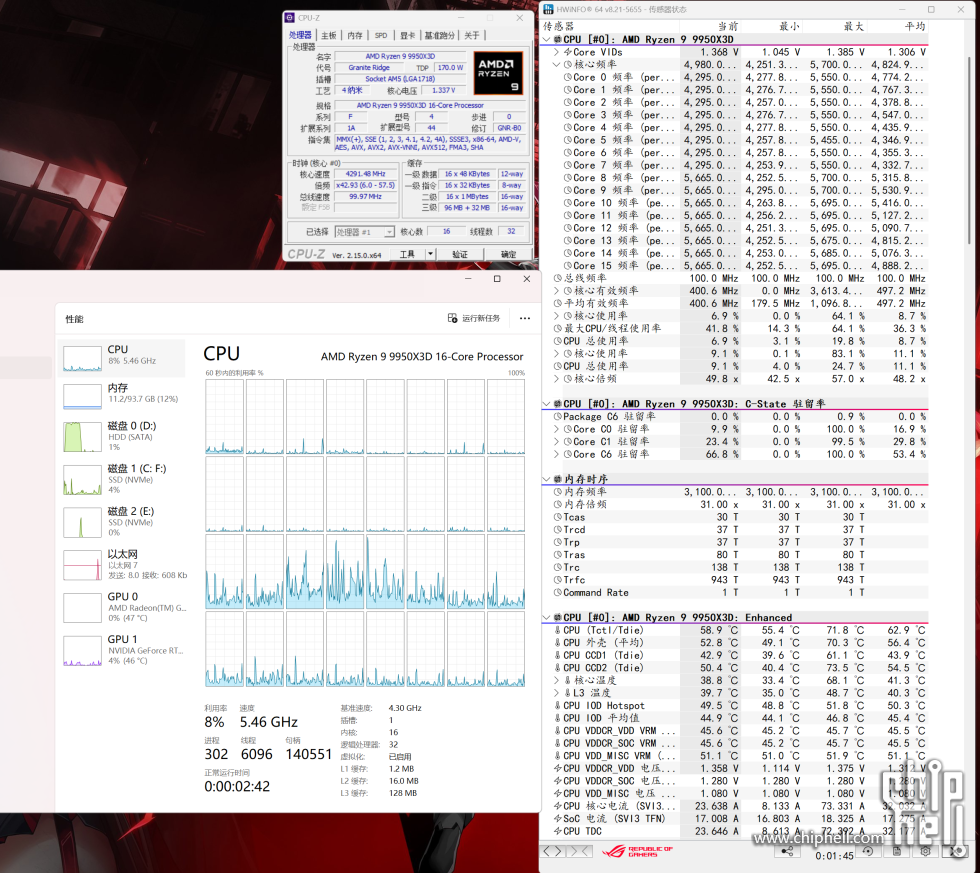Click the 确定 OK button in CPU-Z
The image size is (980, 873).
pos(509,254)
